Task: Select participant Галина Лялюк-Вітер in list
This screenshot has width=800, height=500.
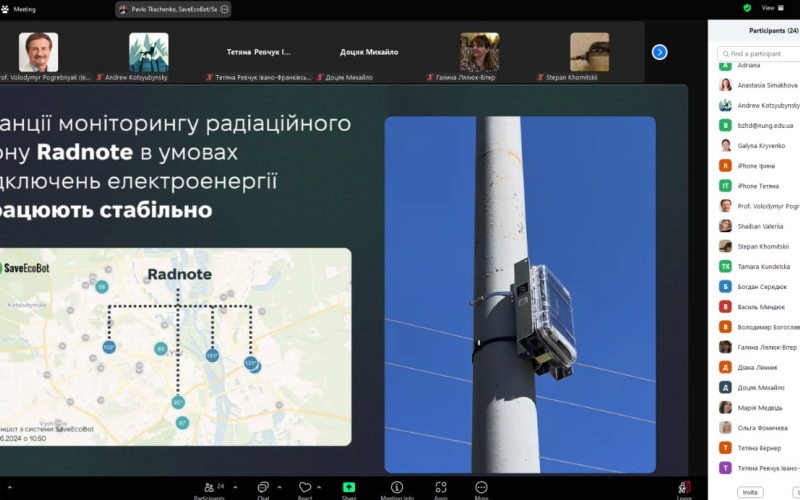Action: pos(759,347)
